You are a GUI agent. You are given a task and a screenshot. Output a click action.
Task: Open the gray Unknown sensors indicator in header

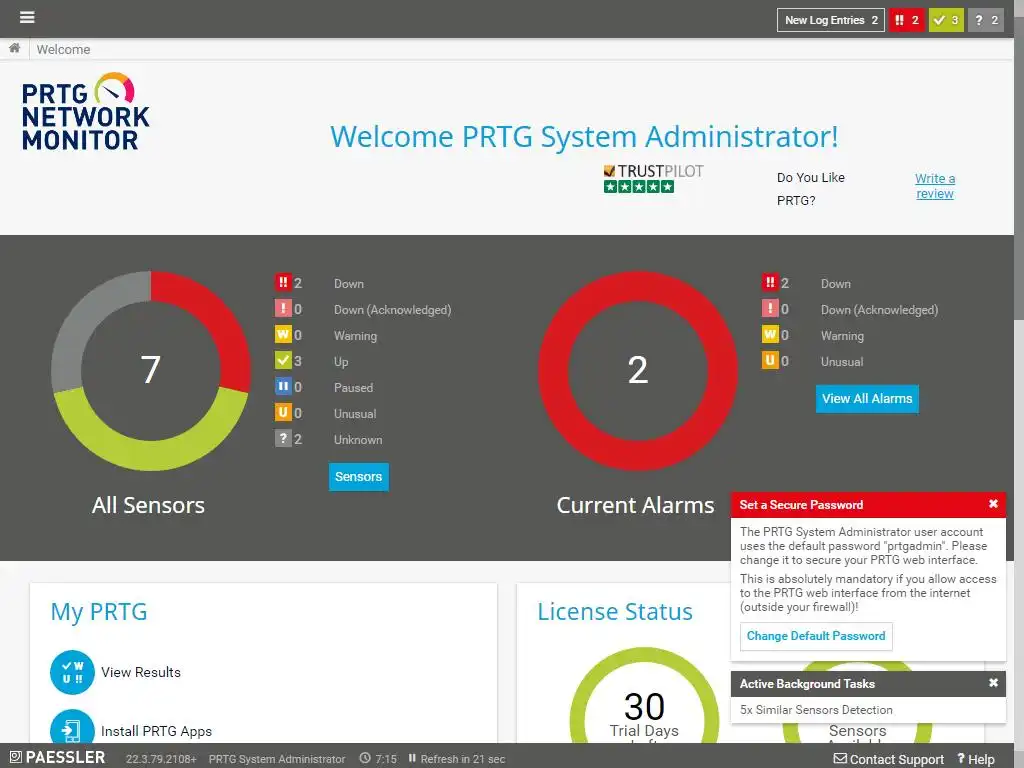985,20
